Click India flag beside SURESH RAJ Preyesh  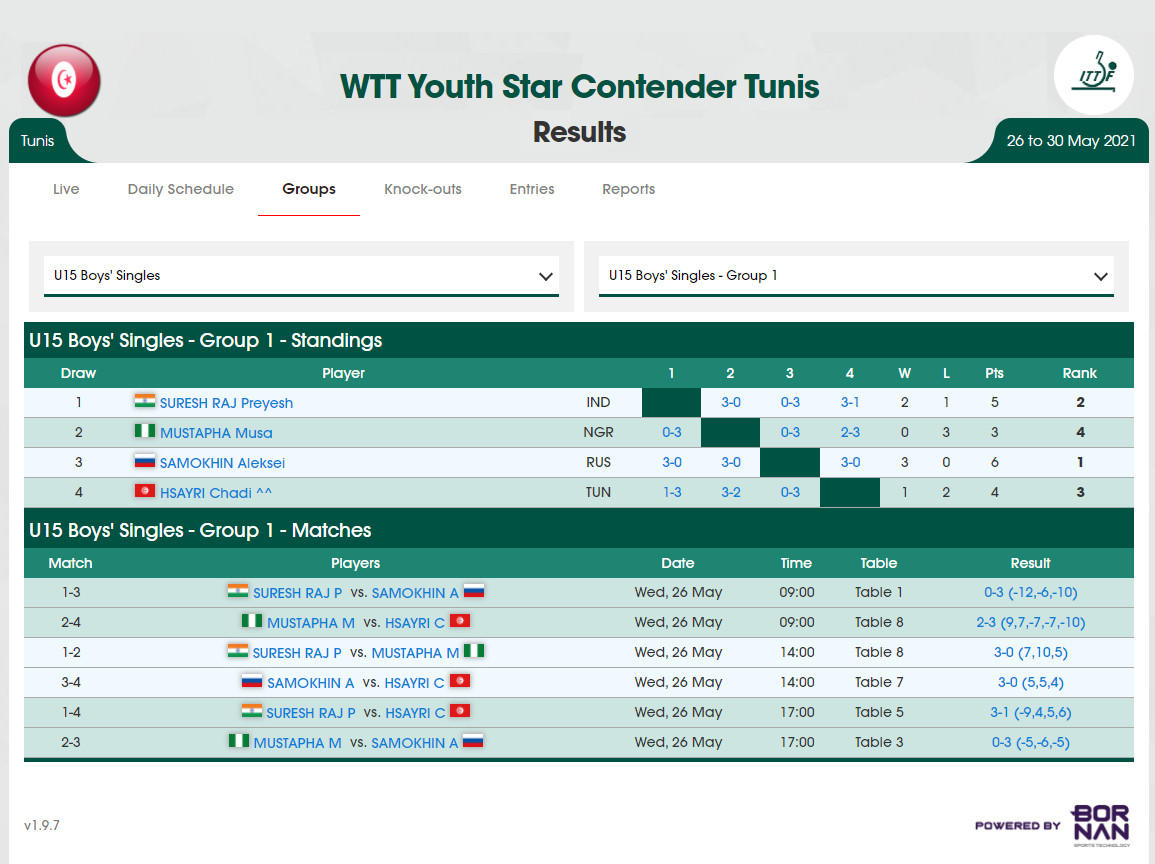144,401
